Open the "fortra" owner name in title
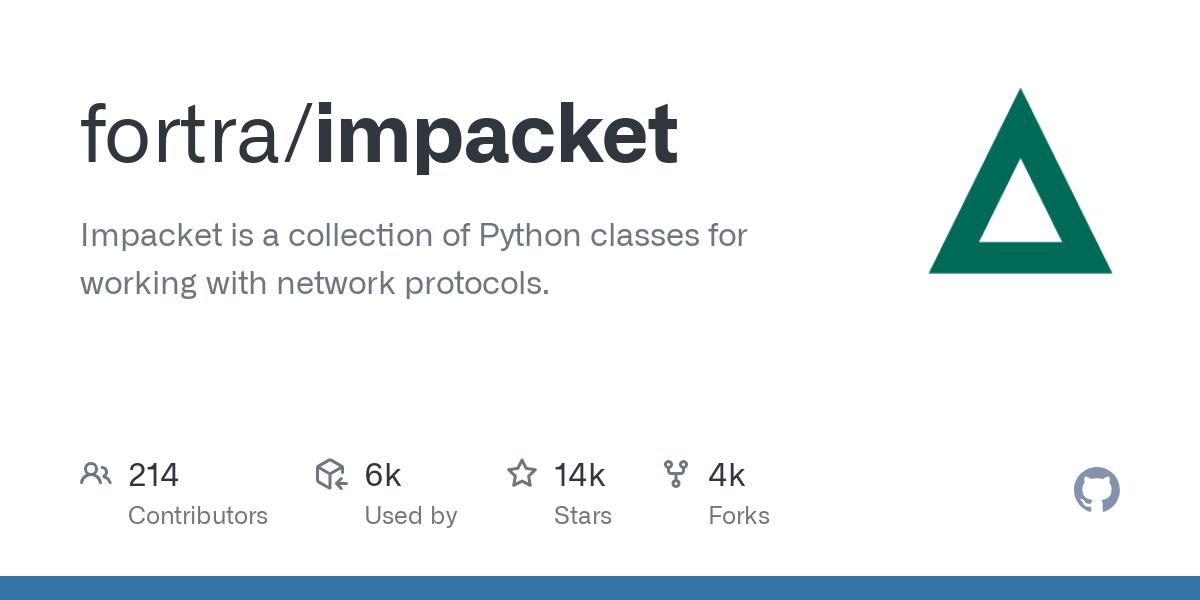 182,135
